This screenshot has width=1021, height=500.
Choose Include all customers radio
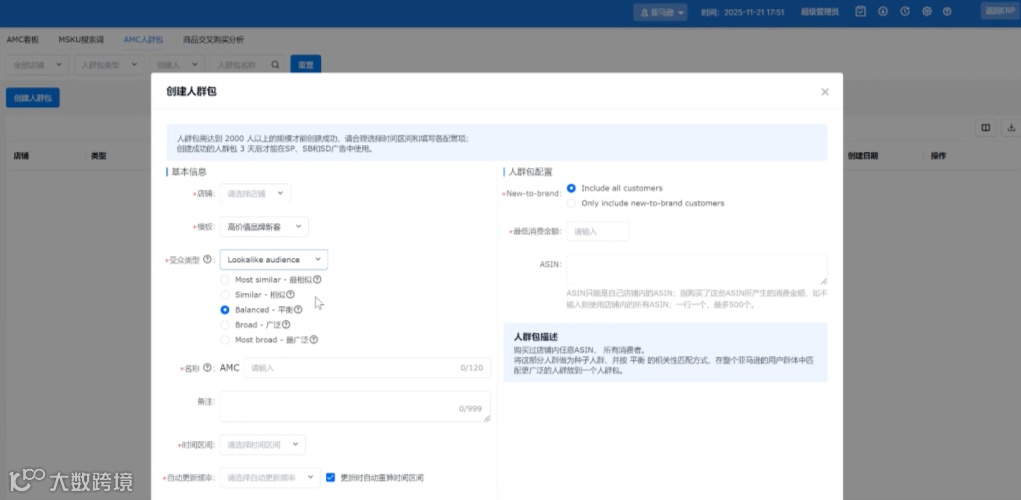tap(571, 188)
